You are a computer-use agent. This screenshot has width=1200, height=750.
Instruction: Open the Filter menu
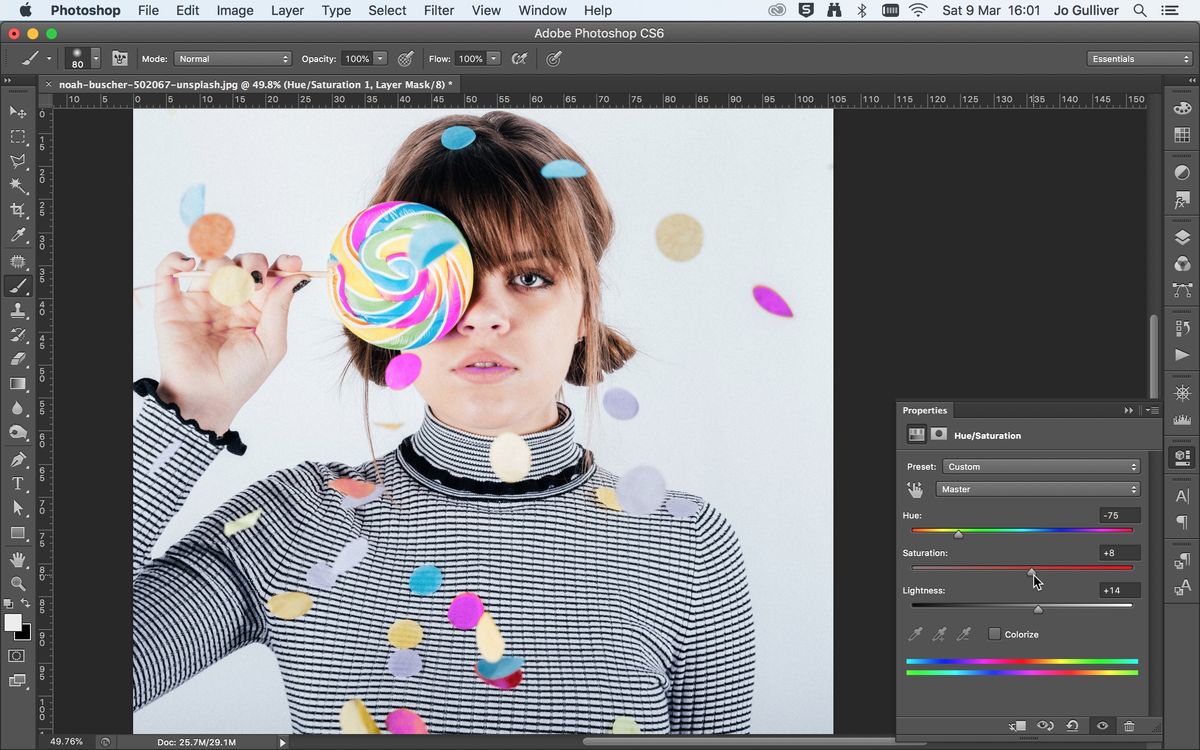[439, 10]
